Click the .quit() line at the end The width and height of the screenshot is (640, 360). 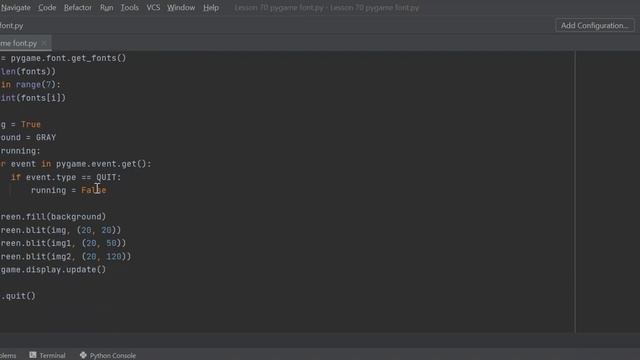(18, 296)
